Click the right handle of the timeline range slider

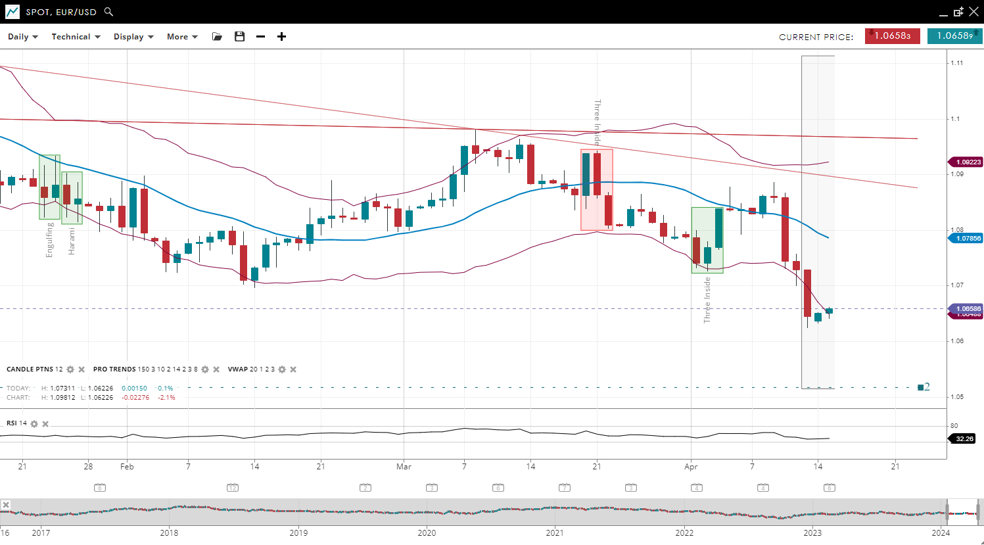click(979, 512)
